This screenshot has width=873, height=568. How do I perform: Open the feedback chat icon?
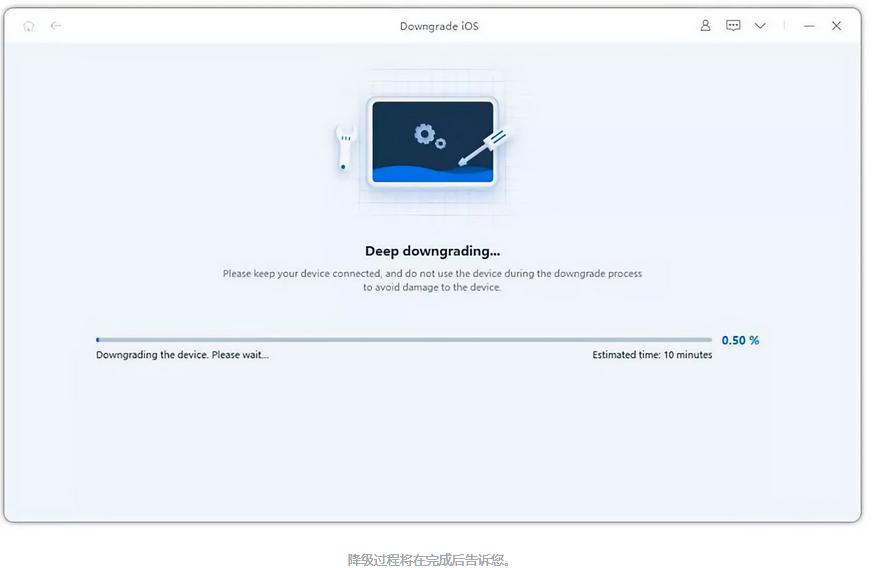click(733, 26)
